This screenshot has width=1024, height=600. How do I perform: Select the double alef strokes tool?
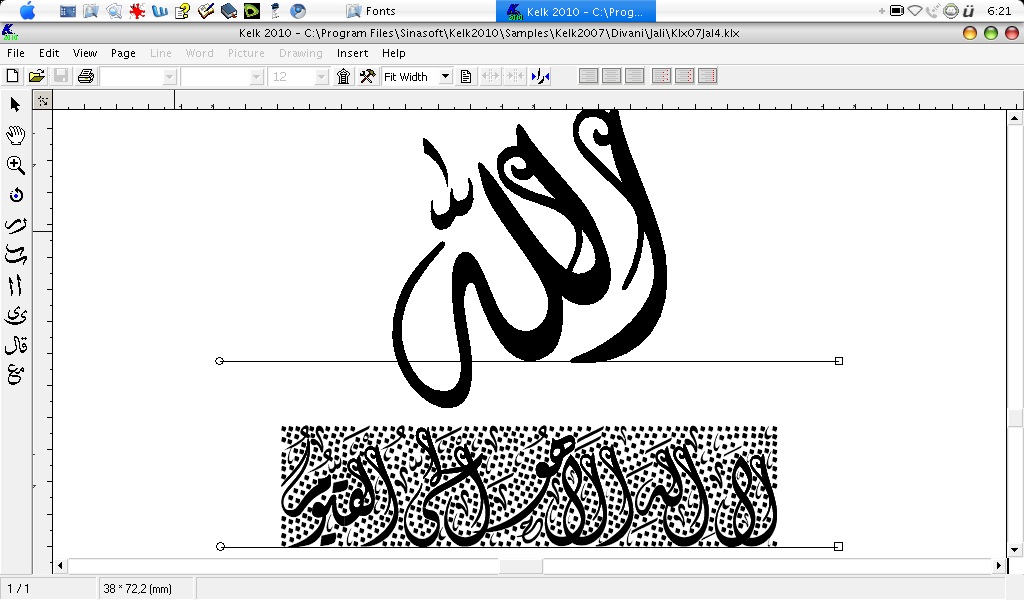click(16, 285)
